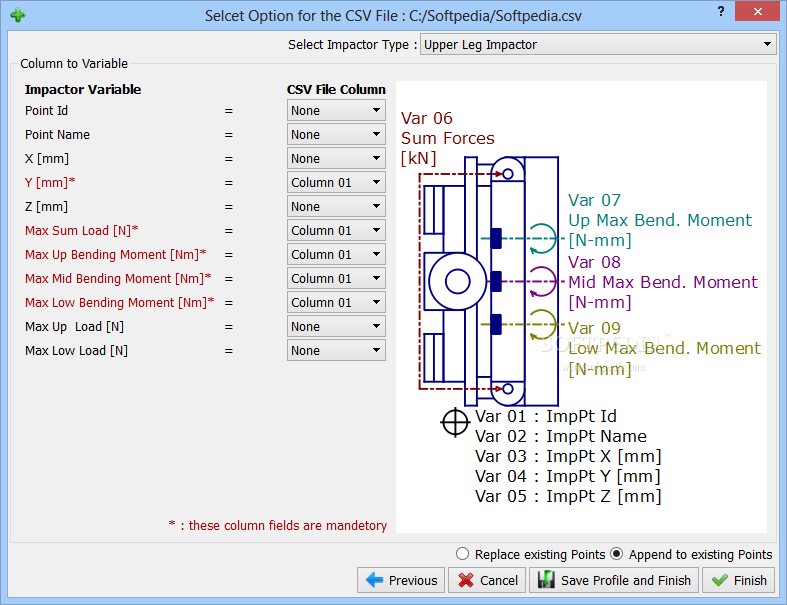This screenshot has height=605, width=787.
Task: Open the Max Up Load [N] column dropdown
Action: tap(336, 326)
